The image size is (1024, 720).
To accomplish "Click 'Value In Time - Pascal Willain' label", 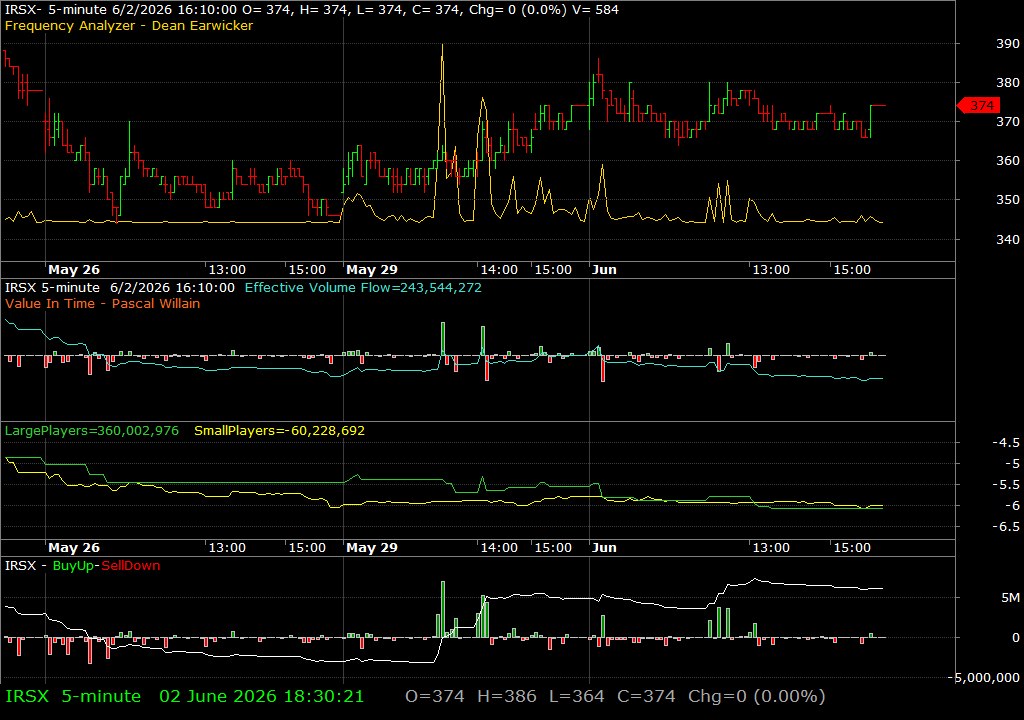I will [x=103, y=303].
